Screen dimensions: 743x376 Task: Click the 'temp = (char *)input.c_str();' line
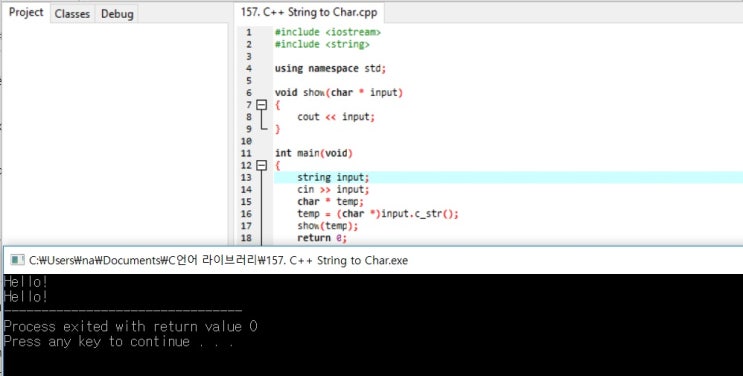click(378, 214)
